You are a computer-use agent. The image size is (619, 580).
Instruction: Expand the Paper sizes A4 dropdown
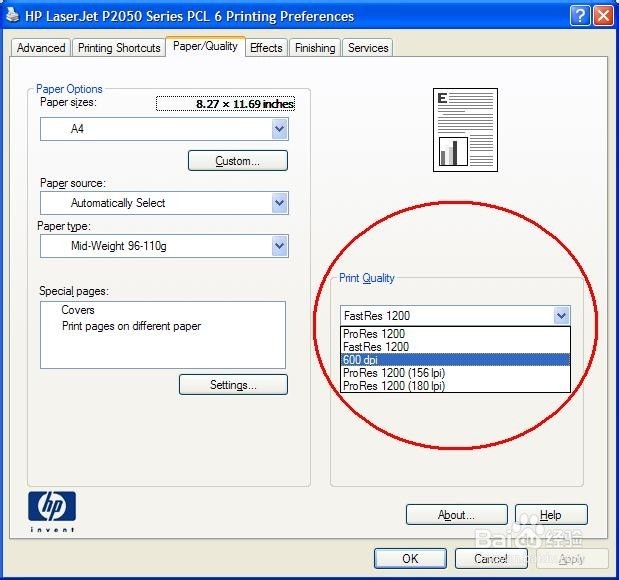point(279,129)
